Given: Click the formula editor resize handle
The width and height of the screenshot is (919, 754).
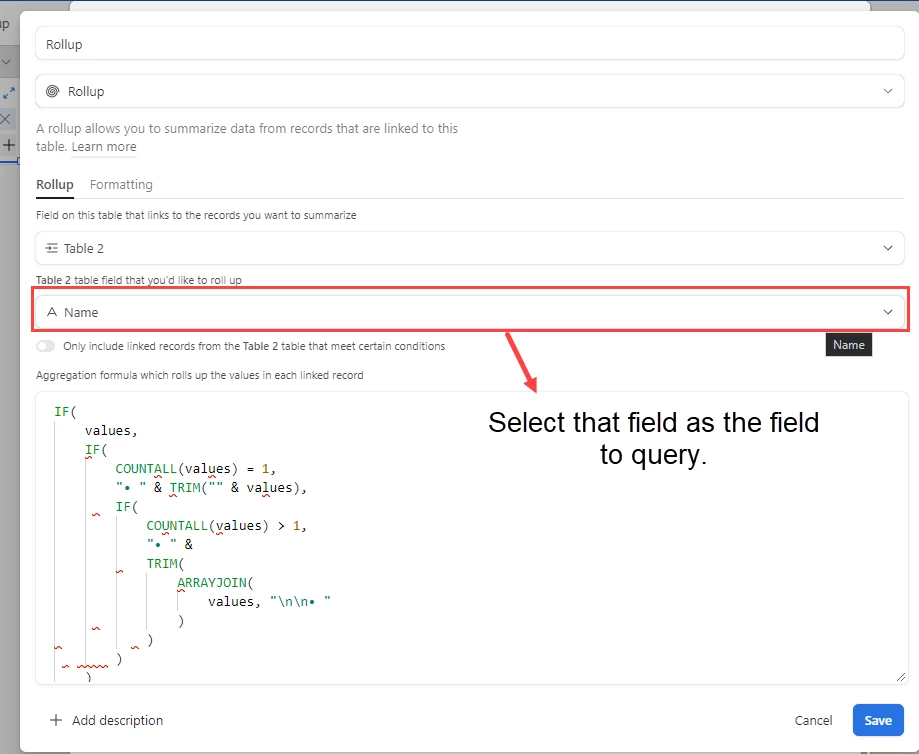Looking at the screenshot, I should click(x=900, y=677).
